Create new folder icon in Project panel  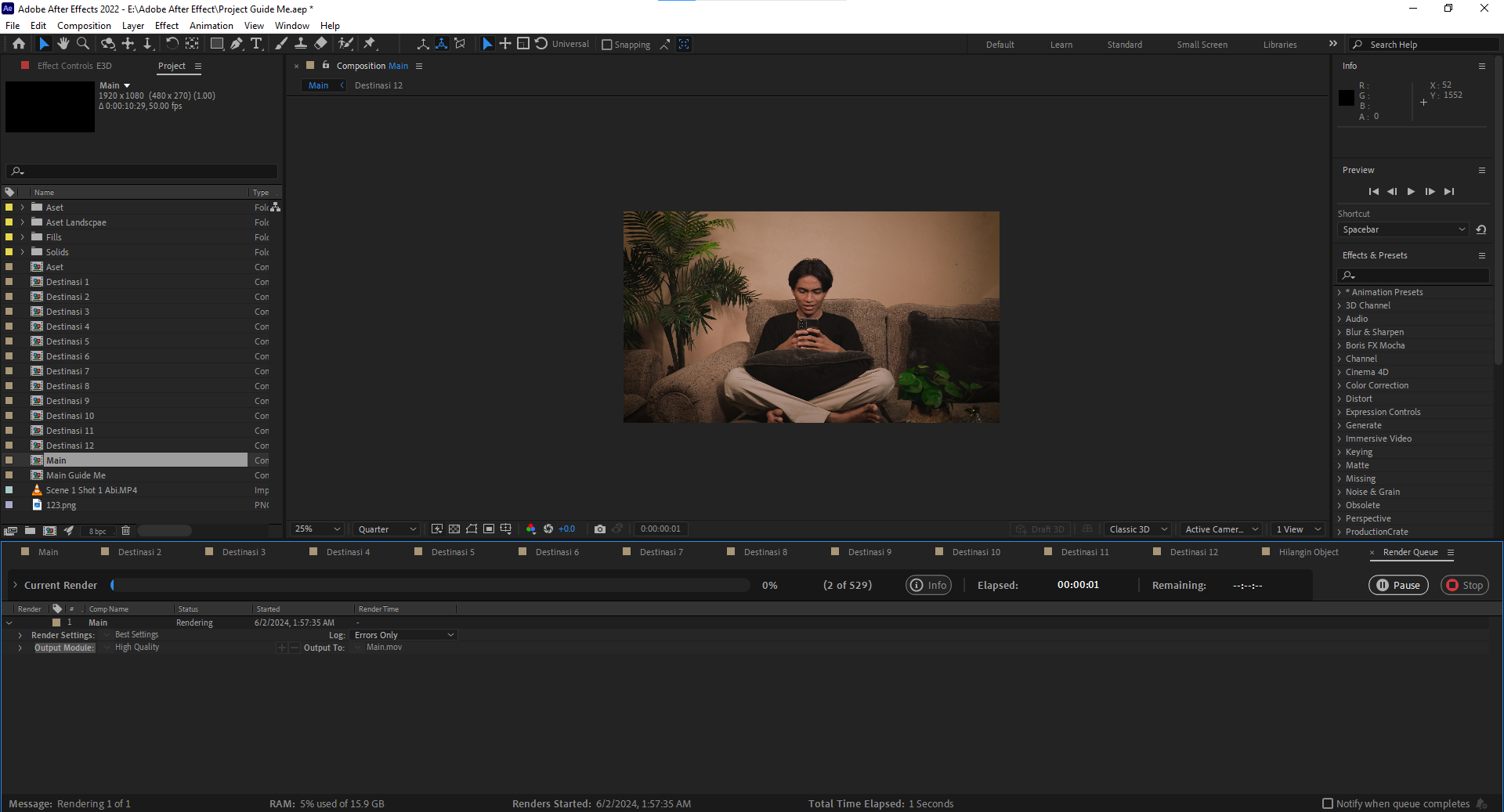pyautogui.click(x=30, y=531)
